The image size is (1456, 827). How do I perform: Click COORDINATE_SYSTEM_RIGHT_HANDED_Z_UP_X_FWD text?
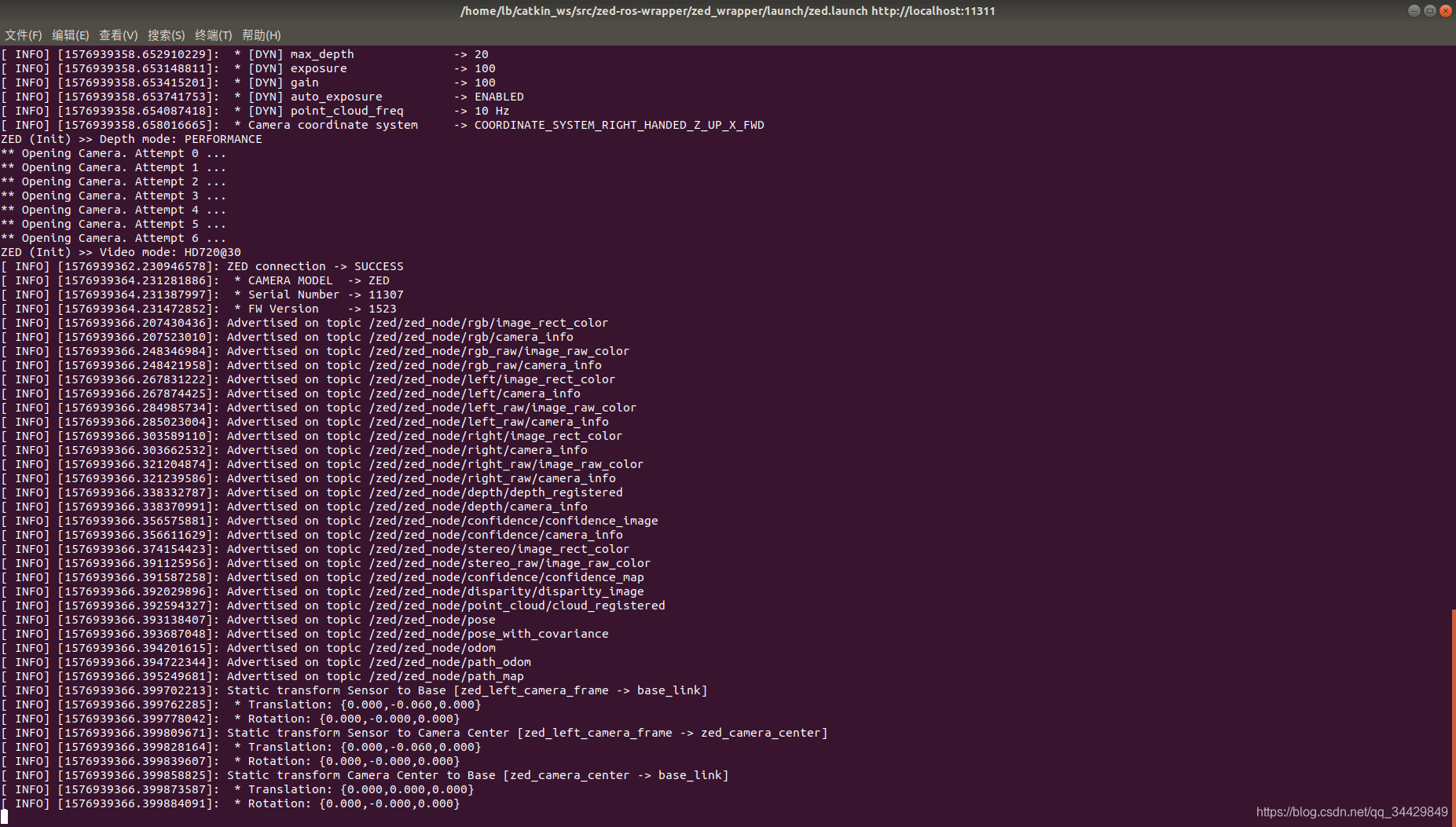(x=619, y=125)
